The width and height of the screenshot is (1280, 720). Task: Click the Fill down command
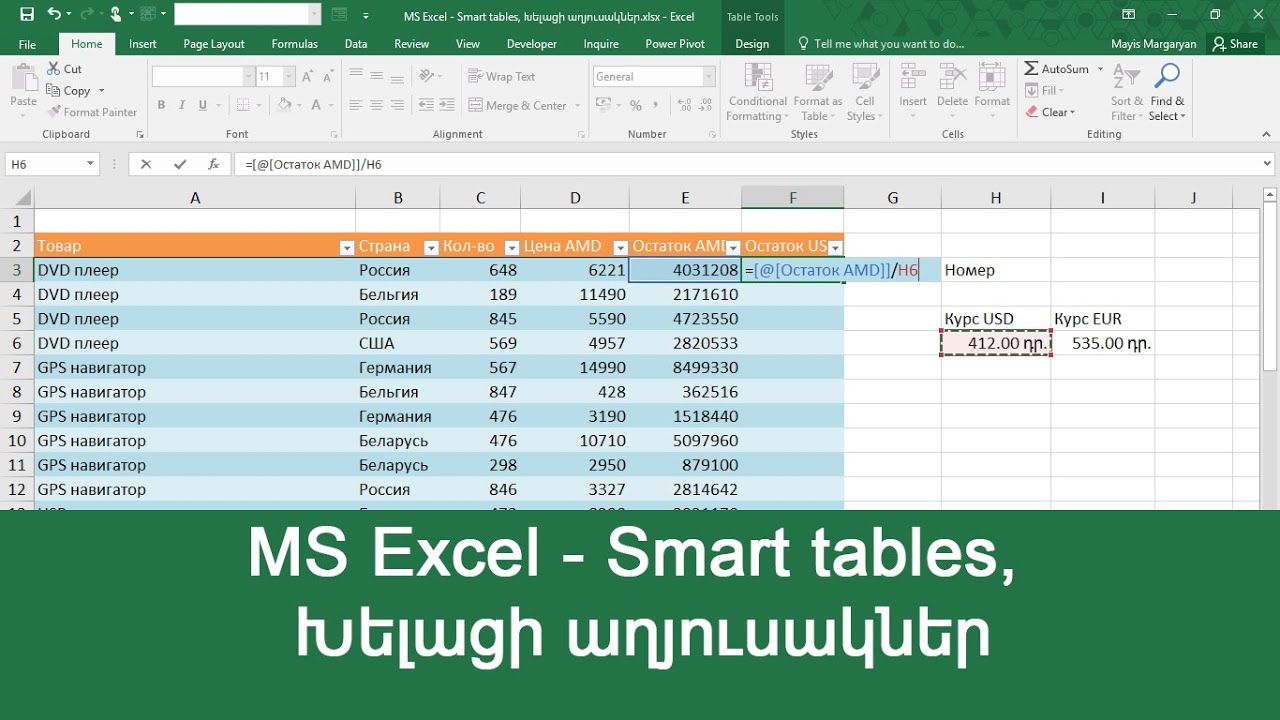pos(1044,91)
